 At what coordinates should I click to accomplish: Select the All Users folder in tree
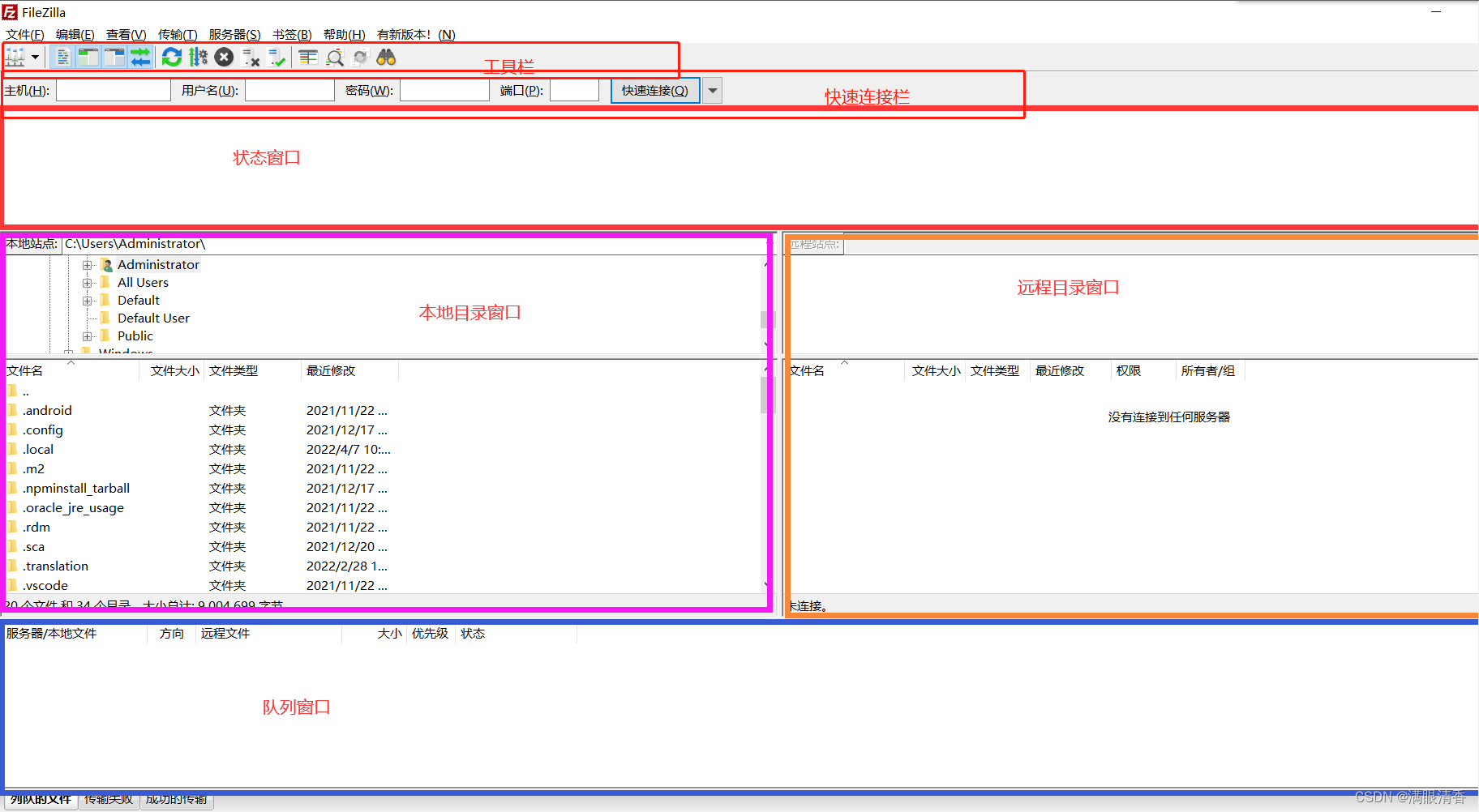pyautogui.click(x=143, y=283)
